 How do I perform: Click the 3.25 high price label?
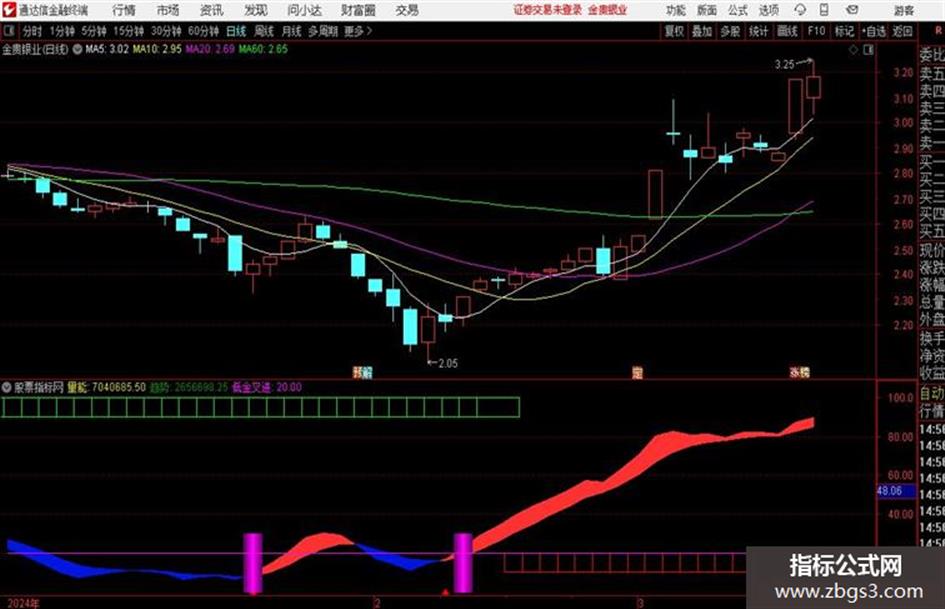784,65
